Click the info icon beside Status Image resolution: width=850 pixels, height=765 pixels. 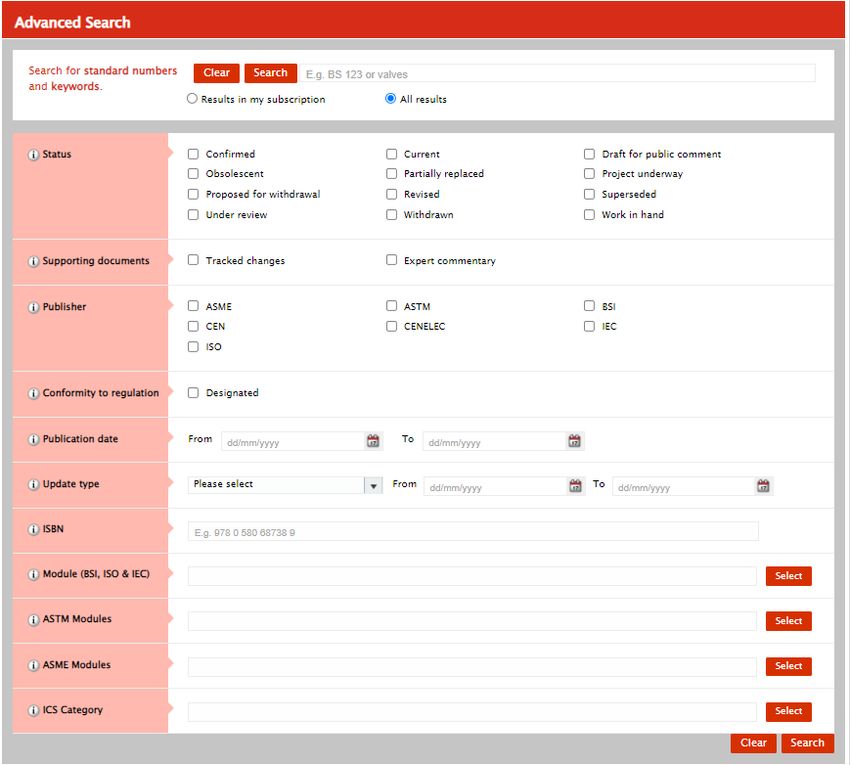coord(33,155)
